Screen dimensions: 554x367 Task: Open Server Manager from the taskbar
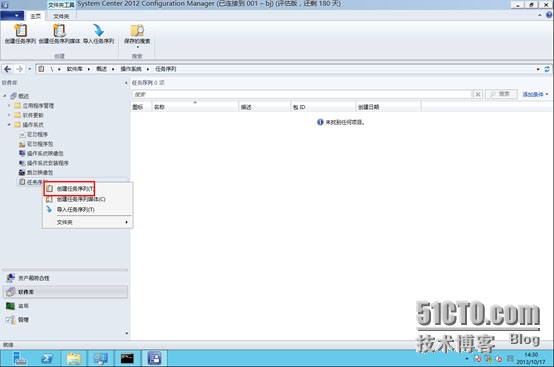pos(19,359)
